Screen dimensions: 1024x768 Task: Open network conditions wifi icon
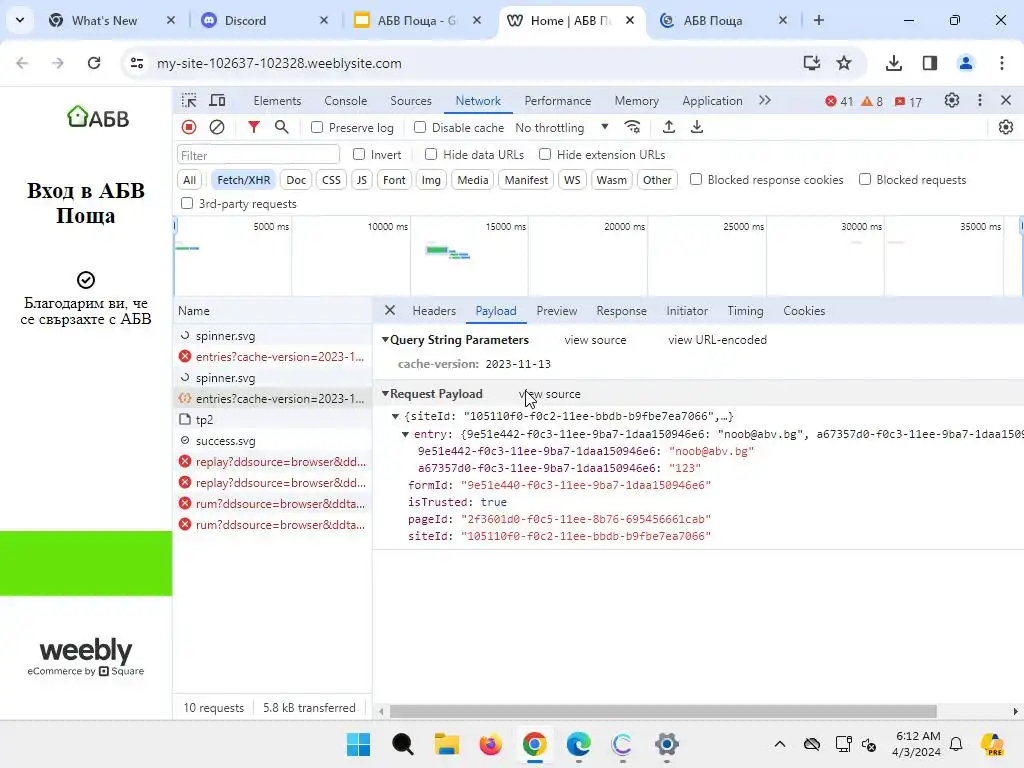click(632, 127)
